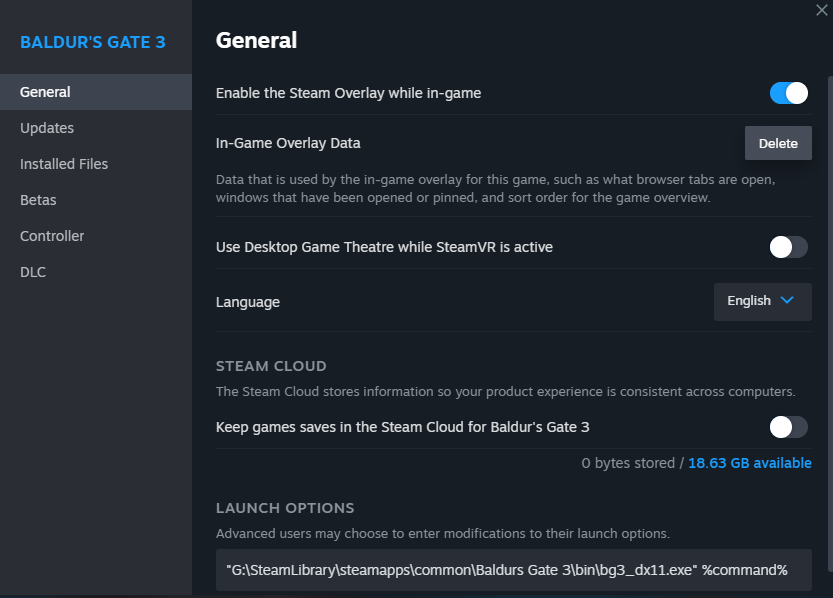The height and width of the screenshot is (598, 833).
Task: Enable Desktop Game Theatre for SteamVR
Action: click(788, 247)
